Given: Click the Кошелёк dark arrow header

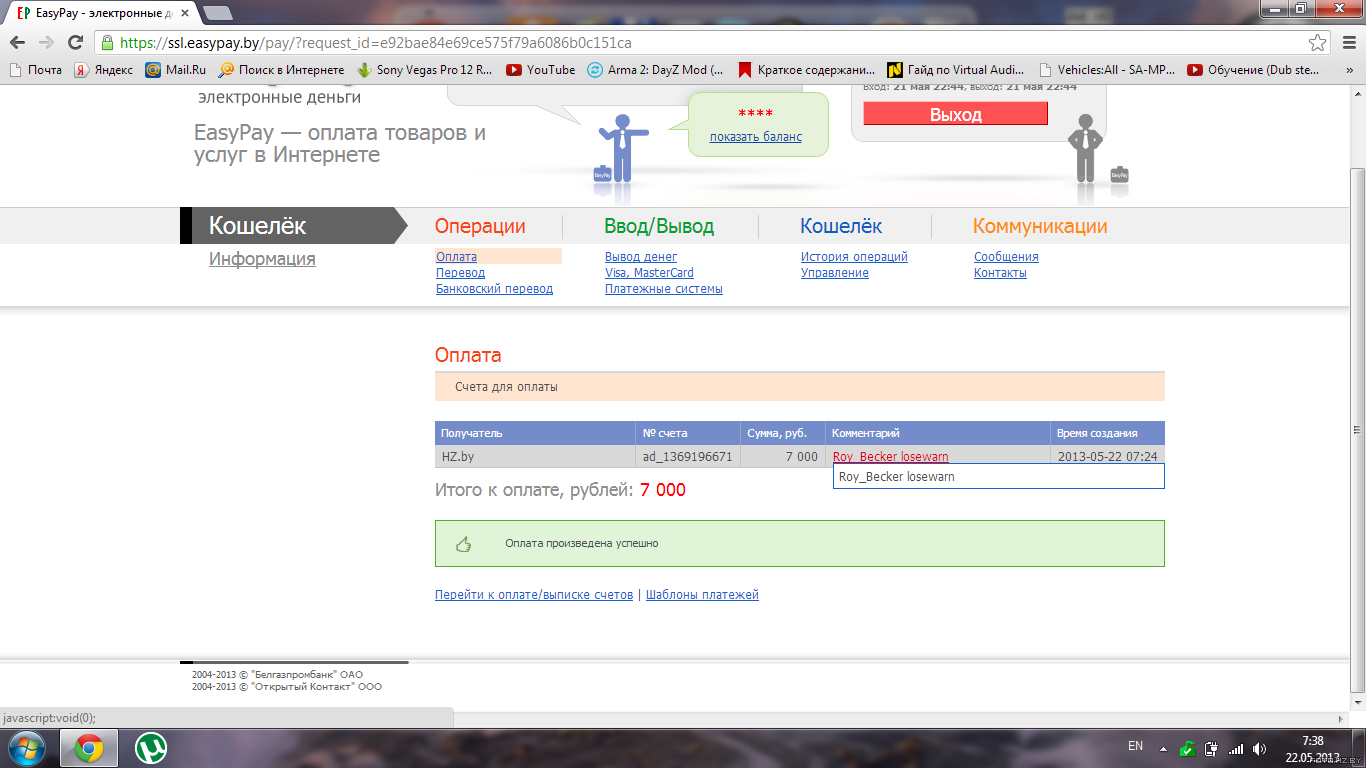Looking at the screenshot, I should [x=292, y=226].
